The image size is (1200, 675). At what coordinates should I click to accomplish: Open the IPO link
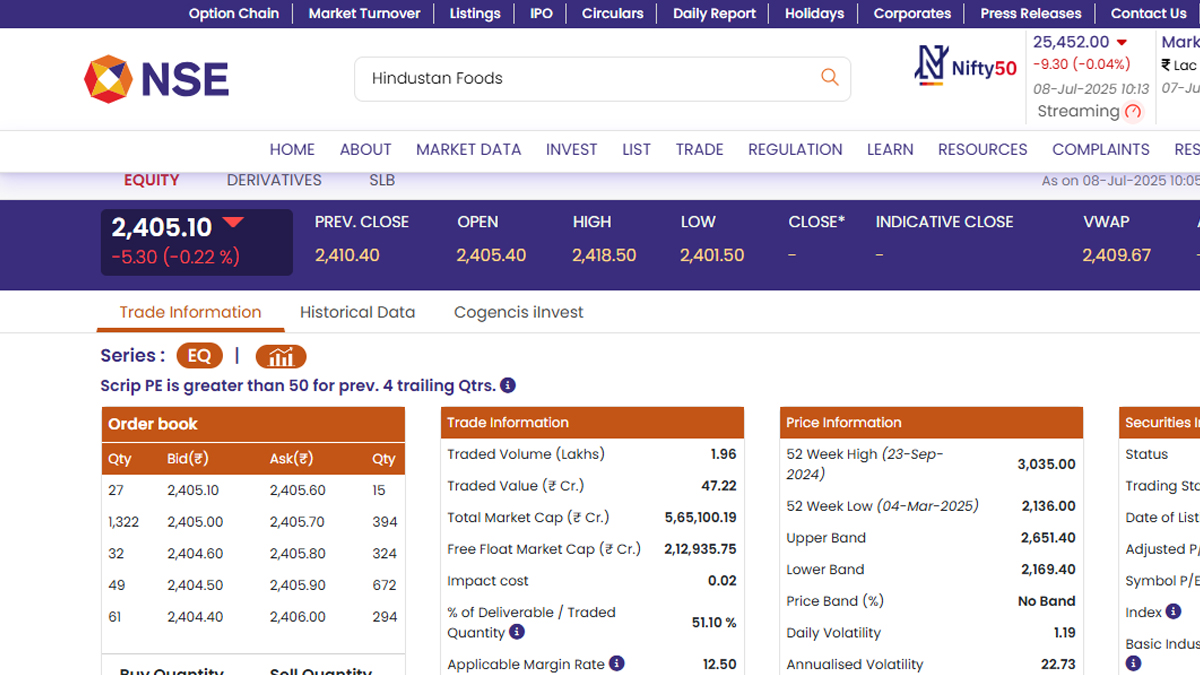point(541,13)
